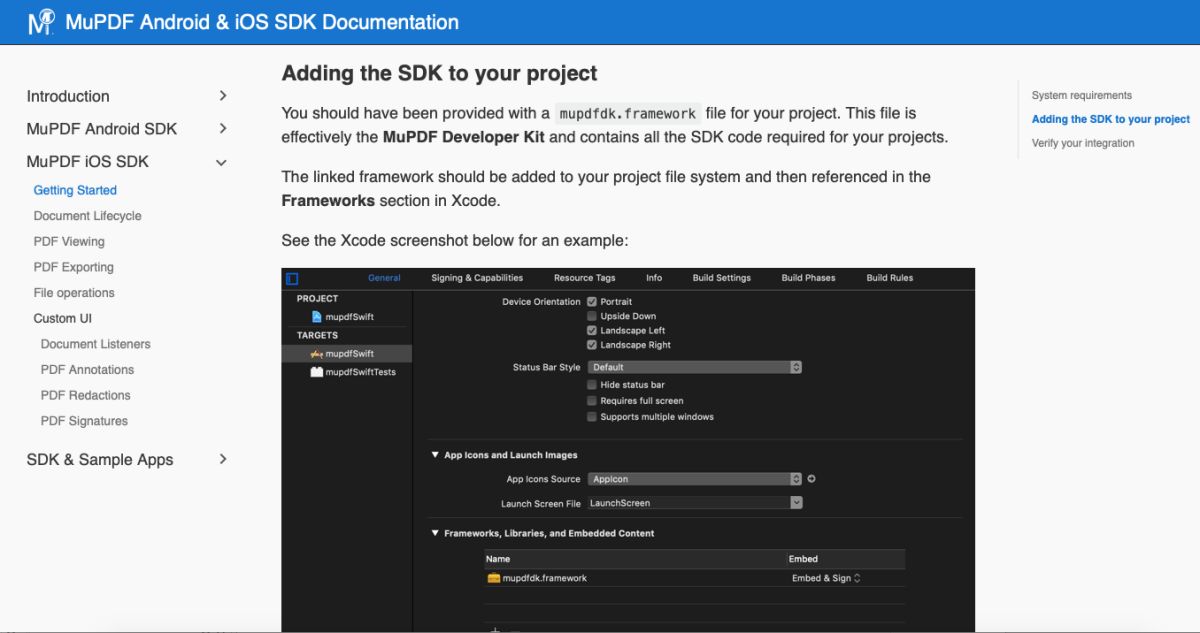Open the Info tab

654,278
